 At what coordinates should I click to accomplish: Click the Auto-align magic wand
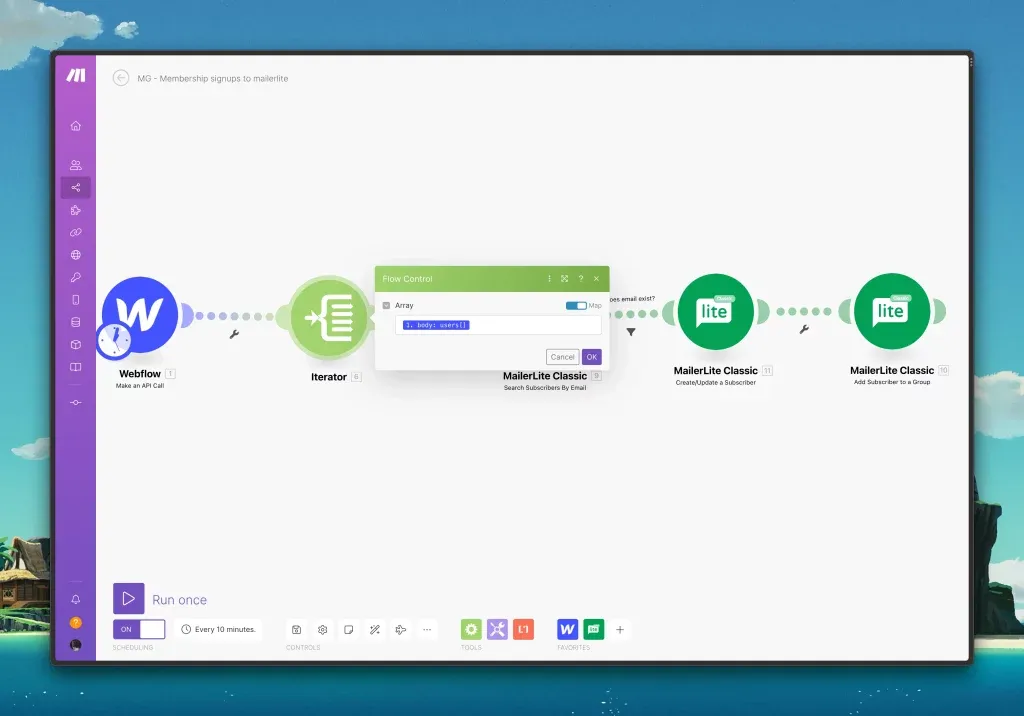point(375,630)
